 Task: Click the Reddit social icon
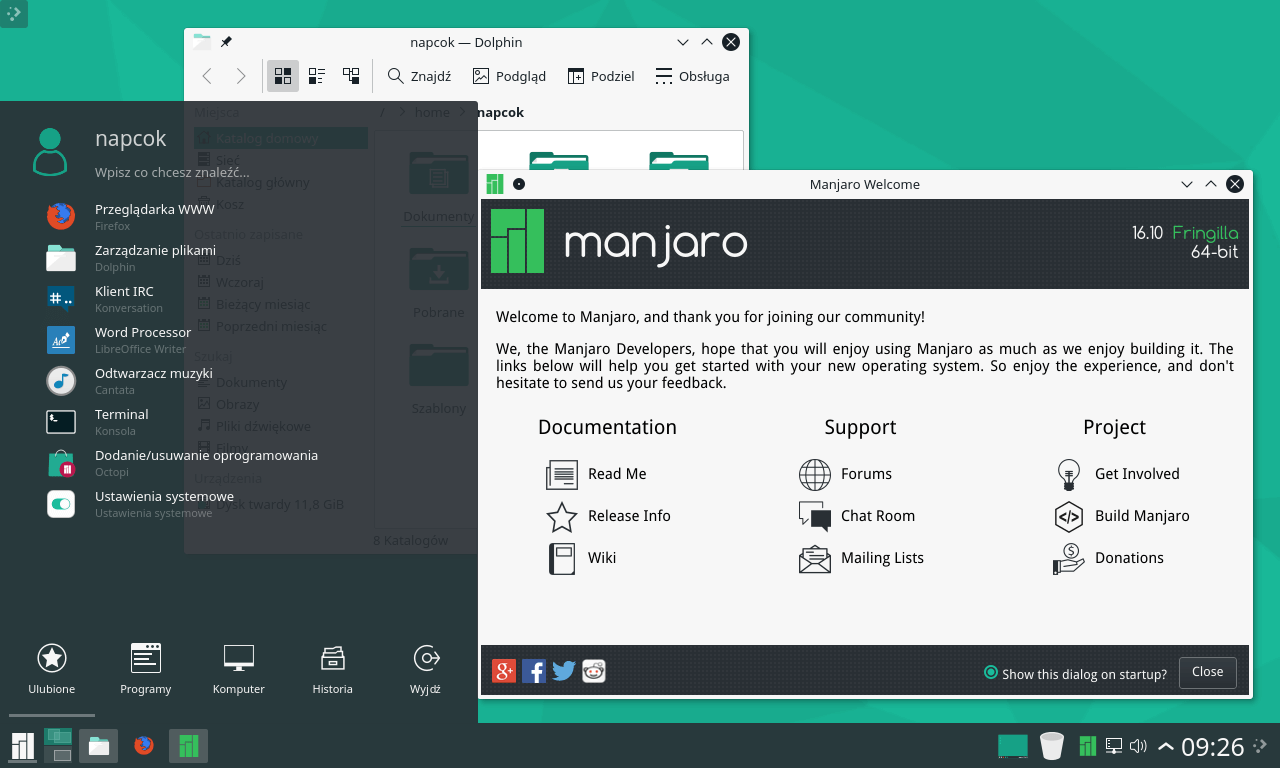(x=594, y=671)
